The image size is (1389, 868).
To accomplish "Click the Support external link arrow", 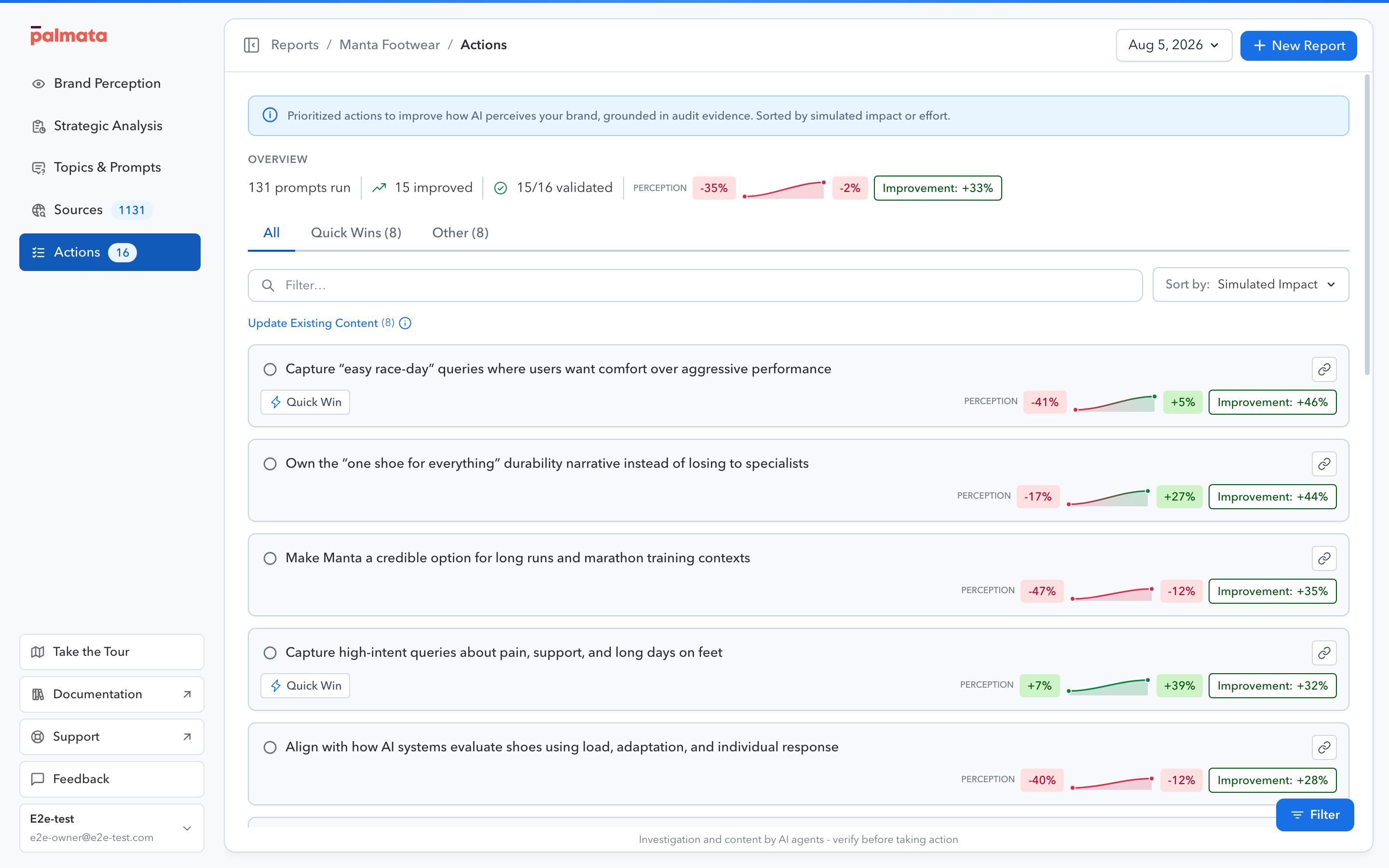I will (187, 737).
